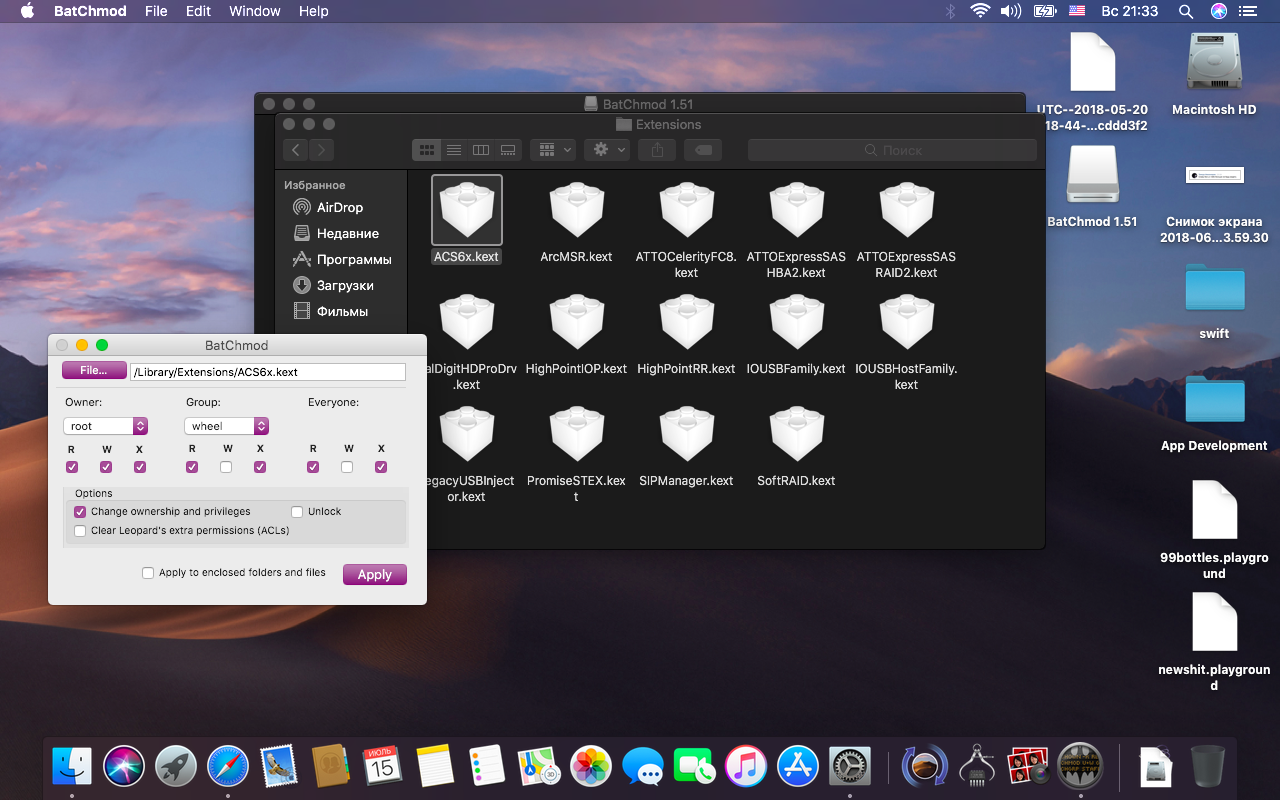The image size is (1280, 800).
Task: Select the HighPointIOP.kext icon
Action: pos(577,322)
